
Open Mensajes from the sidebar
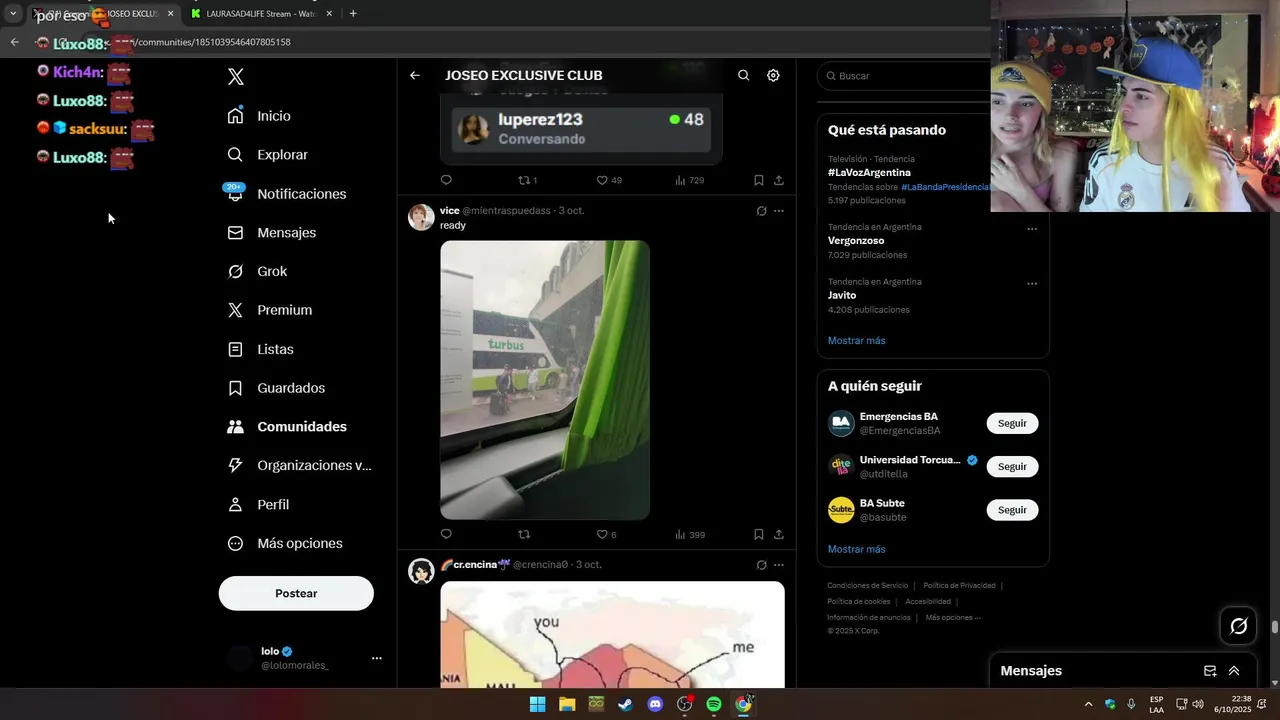pos(271,232)
